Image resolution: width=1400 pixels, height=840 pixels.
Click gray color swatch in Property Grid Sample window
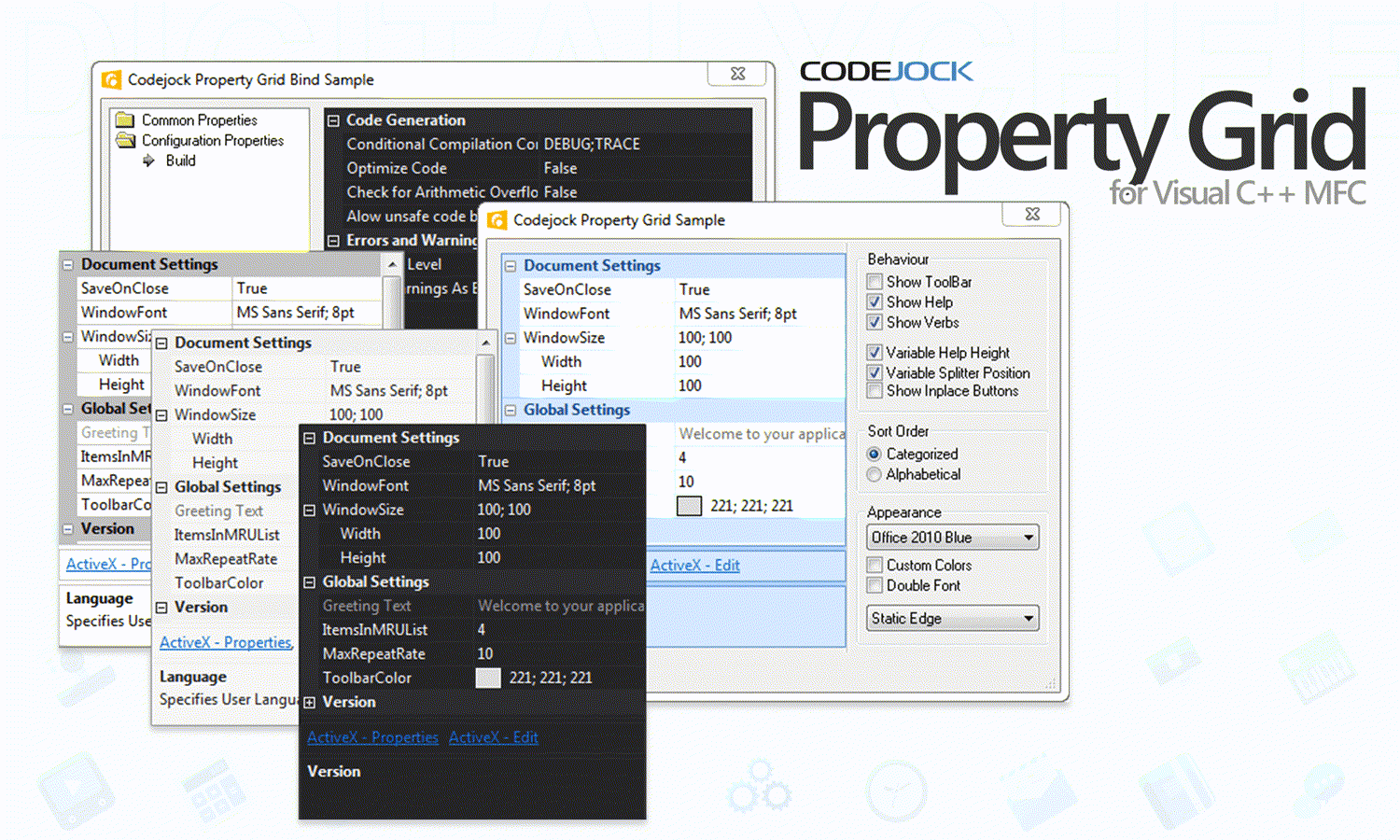[689, 506]
